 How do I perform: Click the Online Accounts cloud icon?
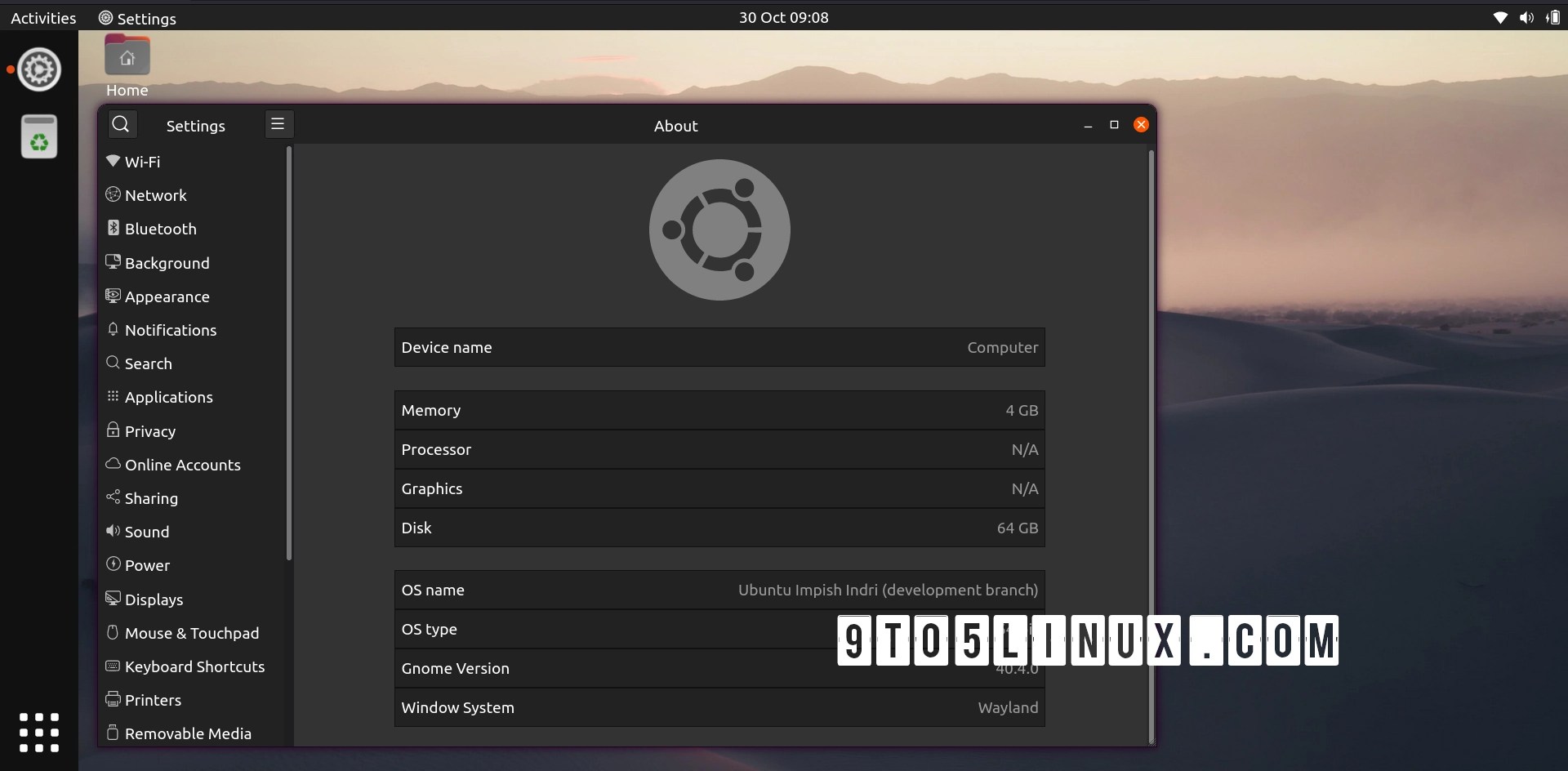click(x=113, y=464)
